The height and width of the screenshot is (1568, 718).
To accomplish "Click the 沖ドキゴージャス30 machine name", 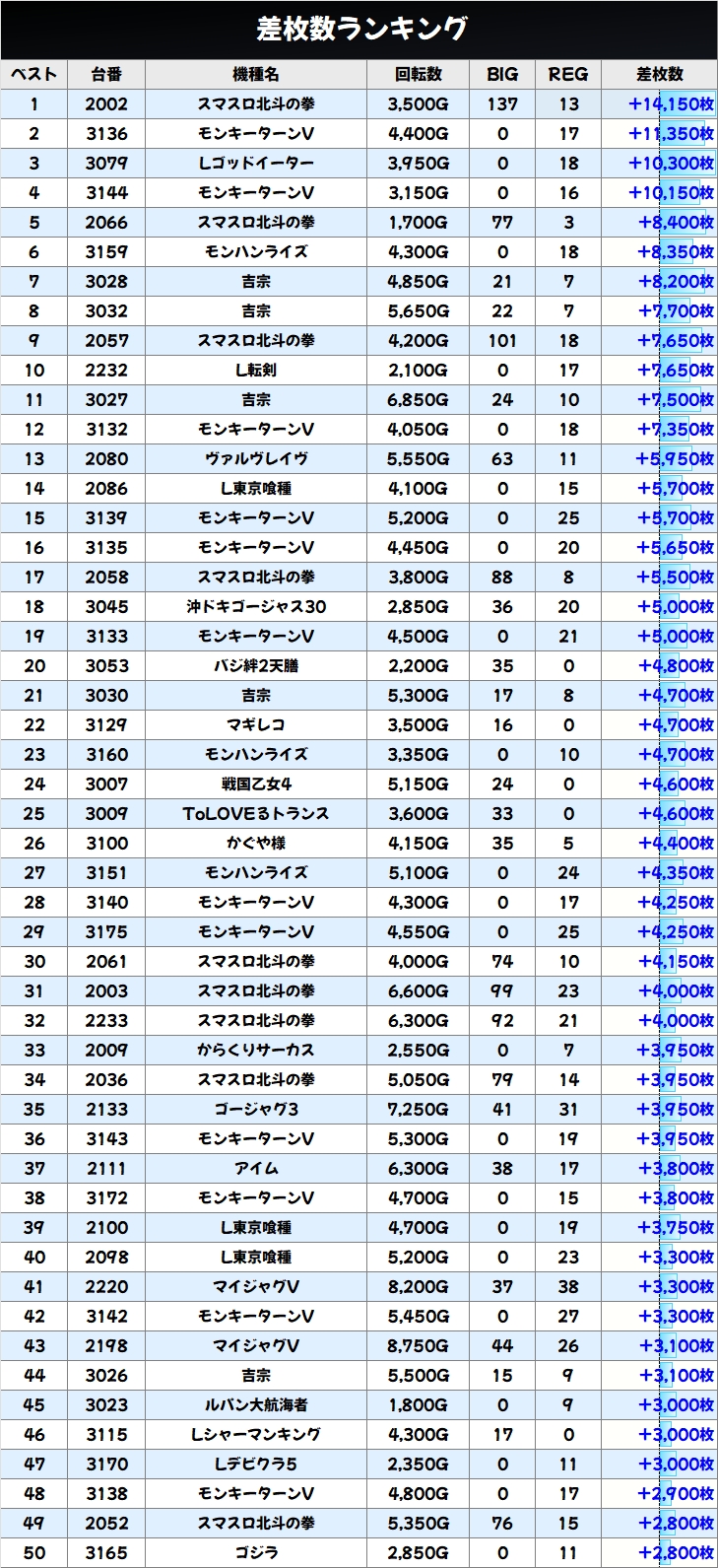I will 256,607.
